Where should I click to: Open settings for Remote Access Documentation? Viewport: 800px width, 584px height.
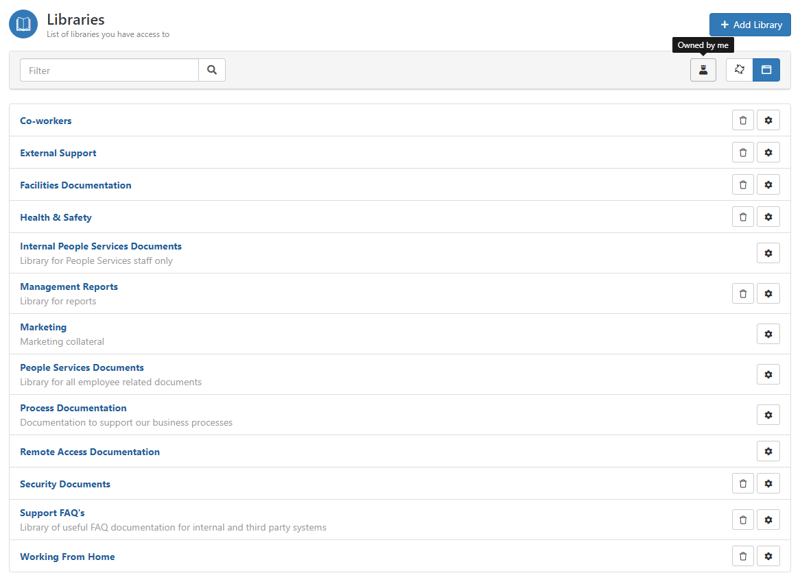coord(768,451)
